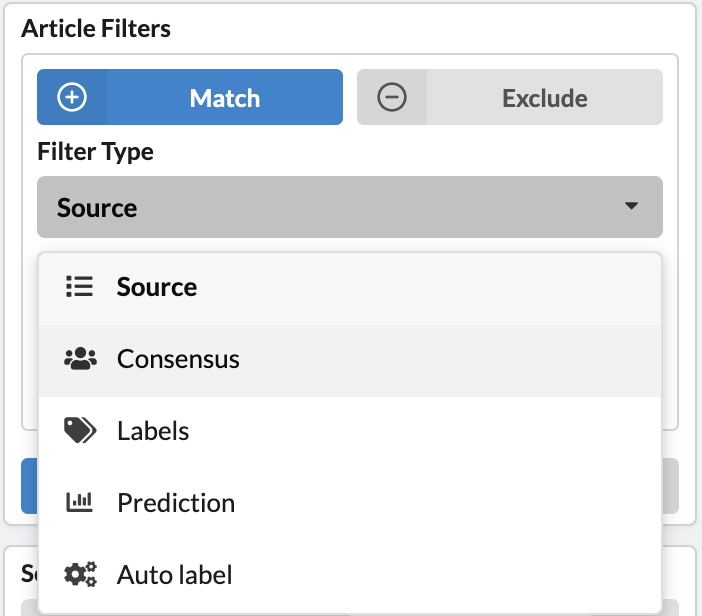
Task: Switch filter mode to Exclude
Action: click(x=510, y=97)
